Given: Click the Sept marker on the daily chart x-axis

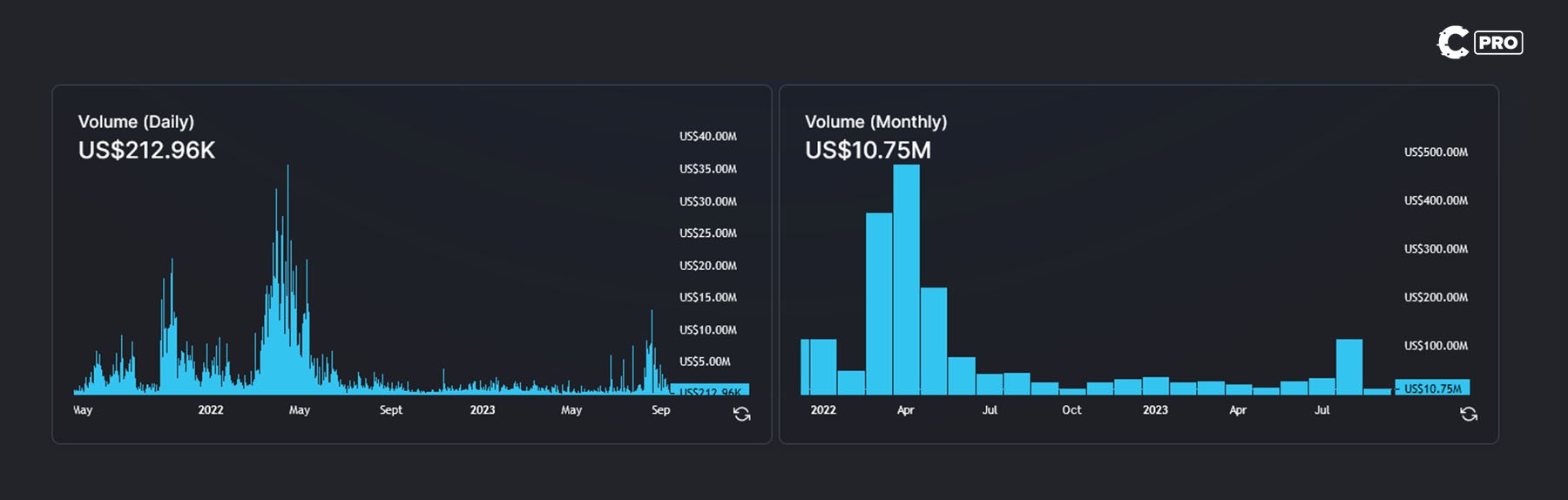Looking at the screenshot, I should pyautogui.click(x=391, y=410).
